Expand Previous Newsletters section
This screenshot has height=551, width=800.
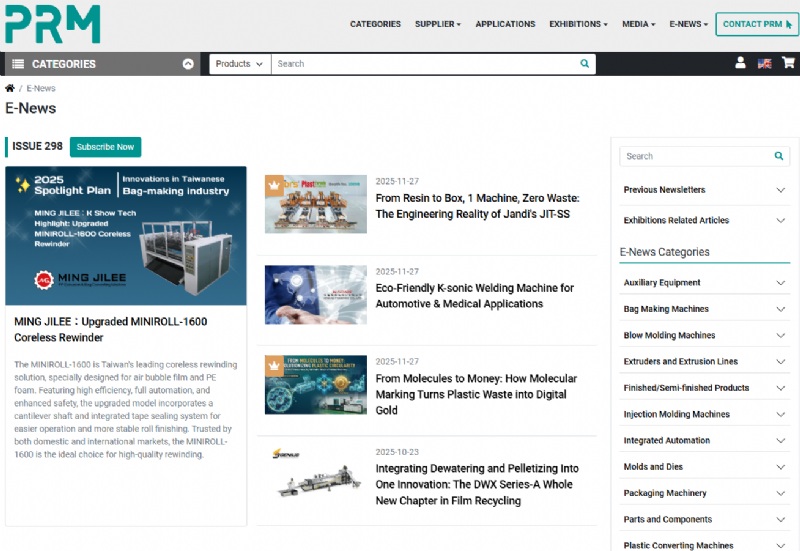point(780,190)
